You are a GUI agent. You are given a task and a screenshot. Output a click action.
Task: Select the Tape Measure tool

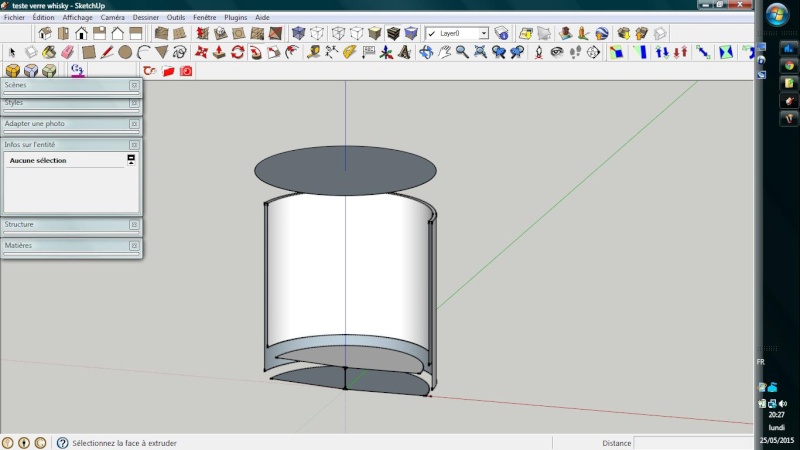[x=313, y=52]
